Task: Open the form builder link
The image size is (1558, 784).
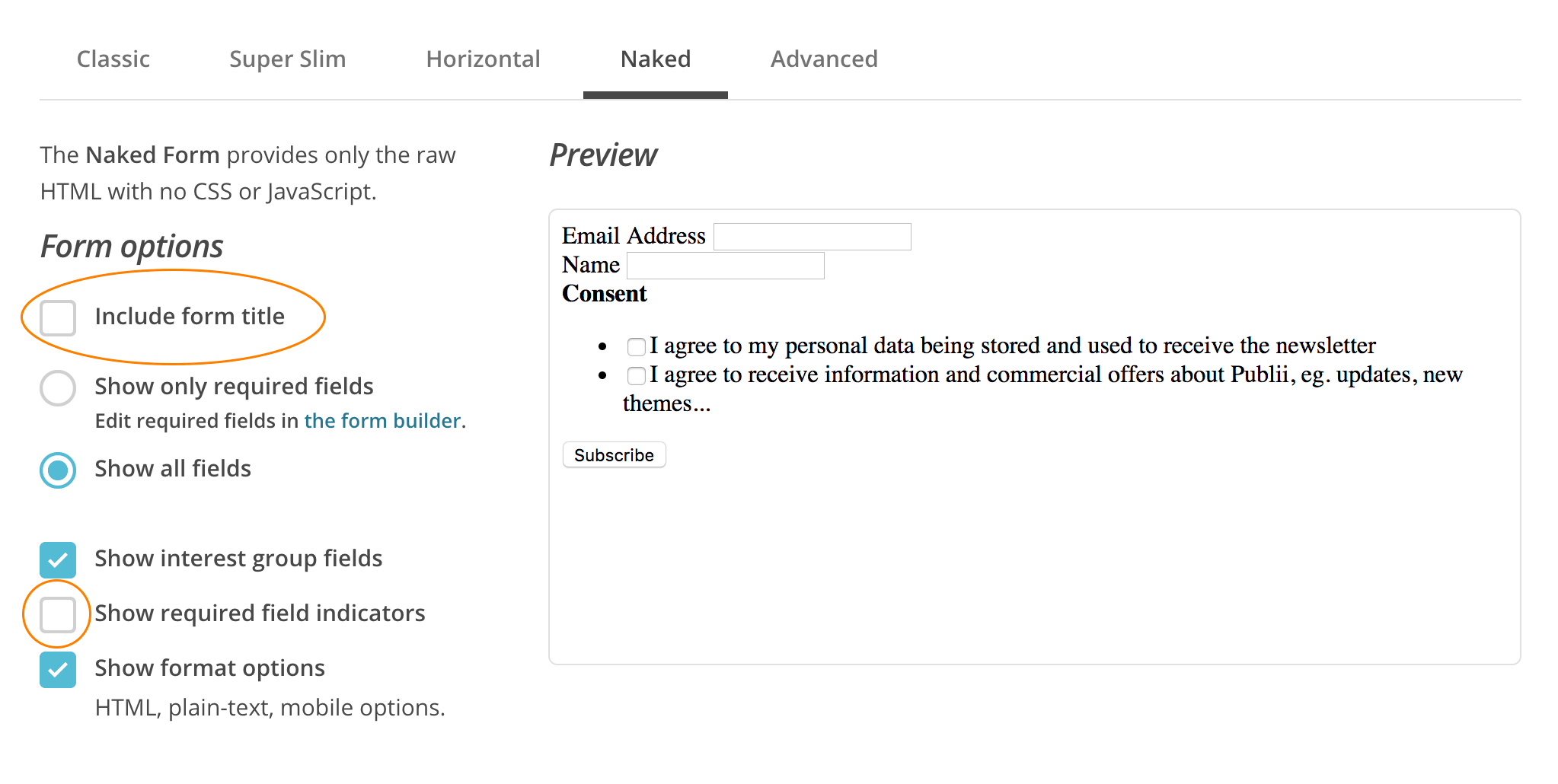Action: tap(382, 421)
